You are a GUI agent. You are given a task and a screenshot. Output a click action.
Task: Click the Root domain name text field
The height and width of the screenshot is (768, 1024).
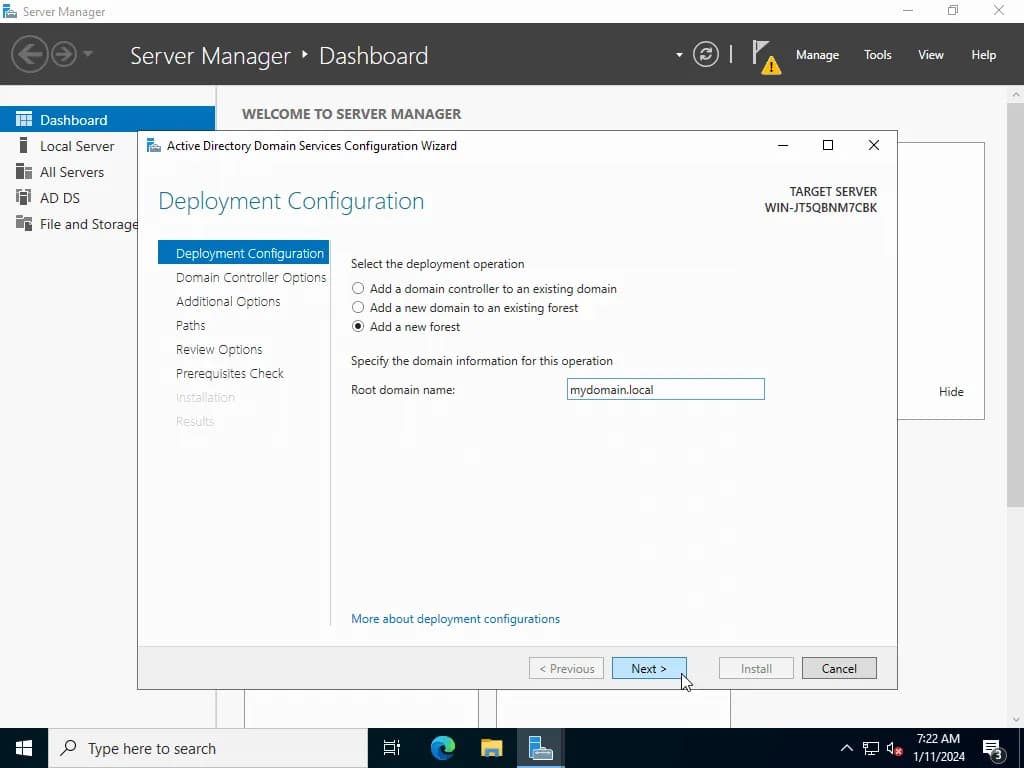pos(665,389)
